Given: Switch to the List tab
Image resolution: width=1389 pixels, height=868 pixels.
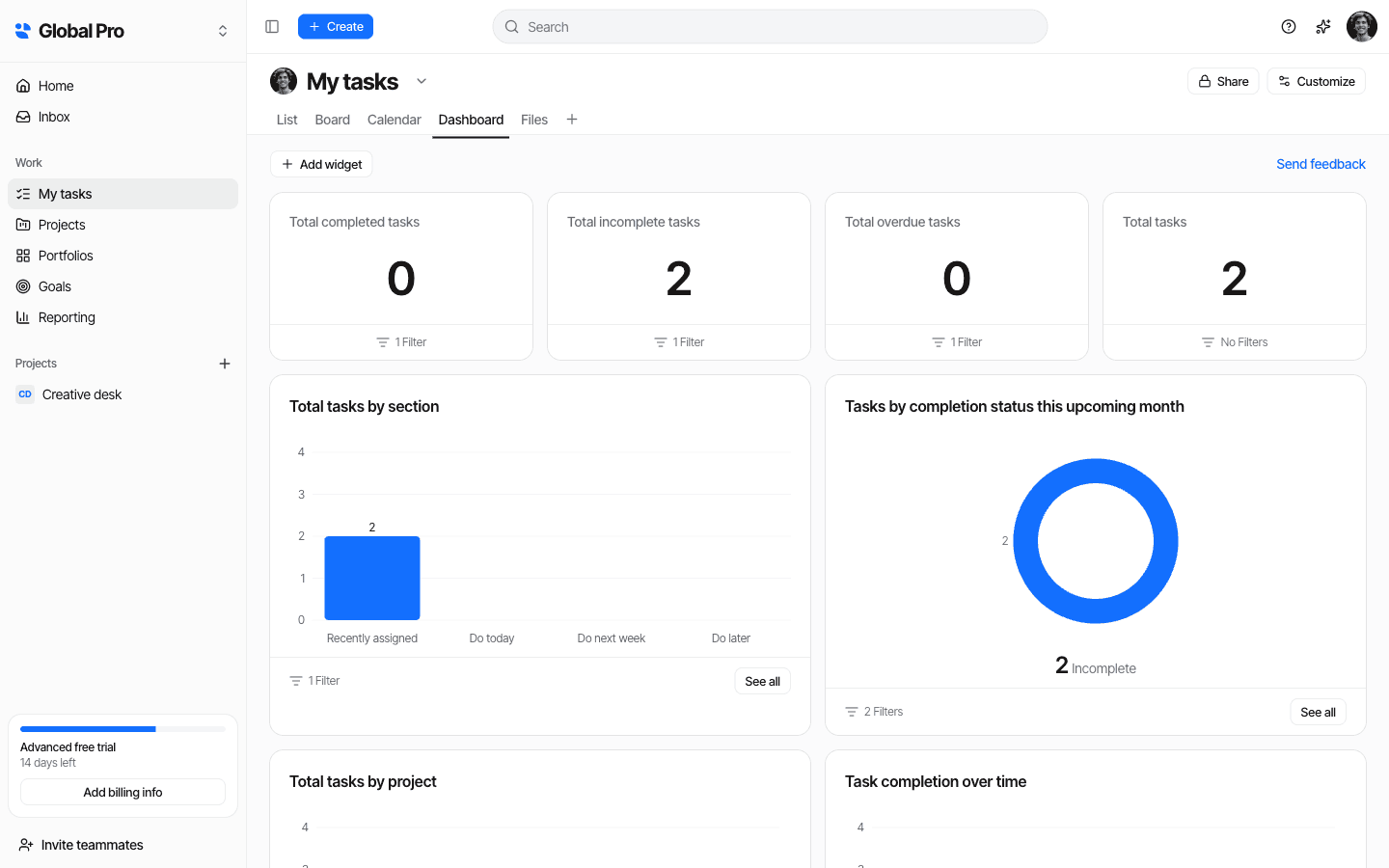Looking at the screenshot, I should [286, 120].
